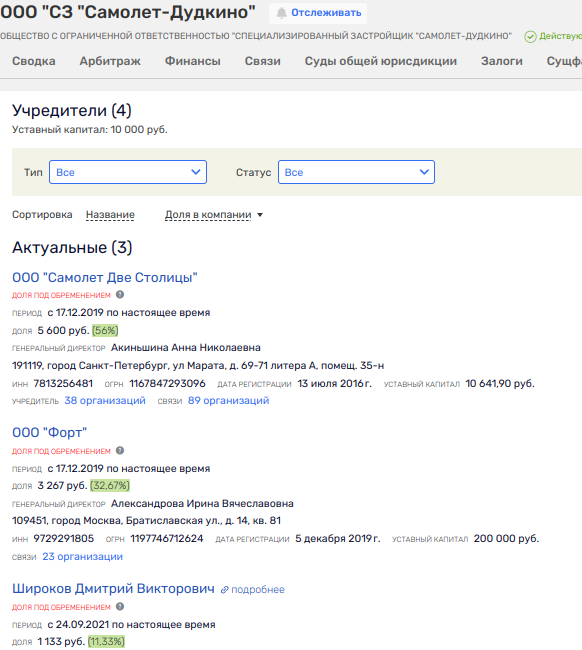Click help icon under ООО Самолет Две Столицы
The height and width of the screenshot is (650, 582).
[x=120, y=295]
